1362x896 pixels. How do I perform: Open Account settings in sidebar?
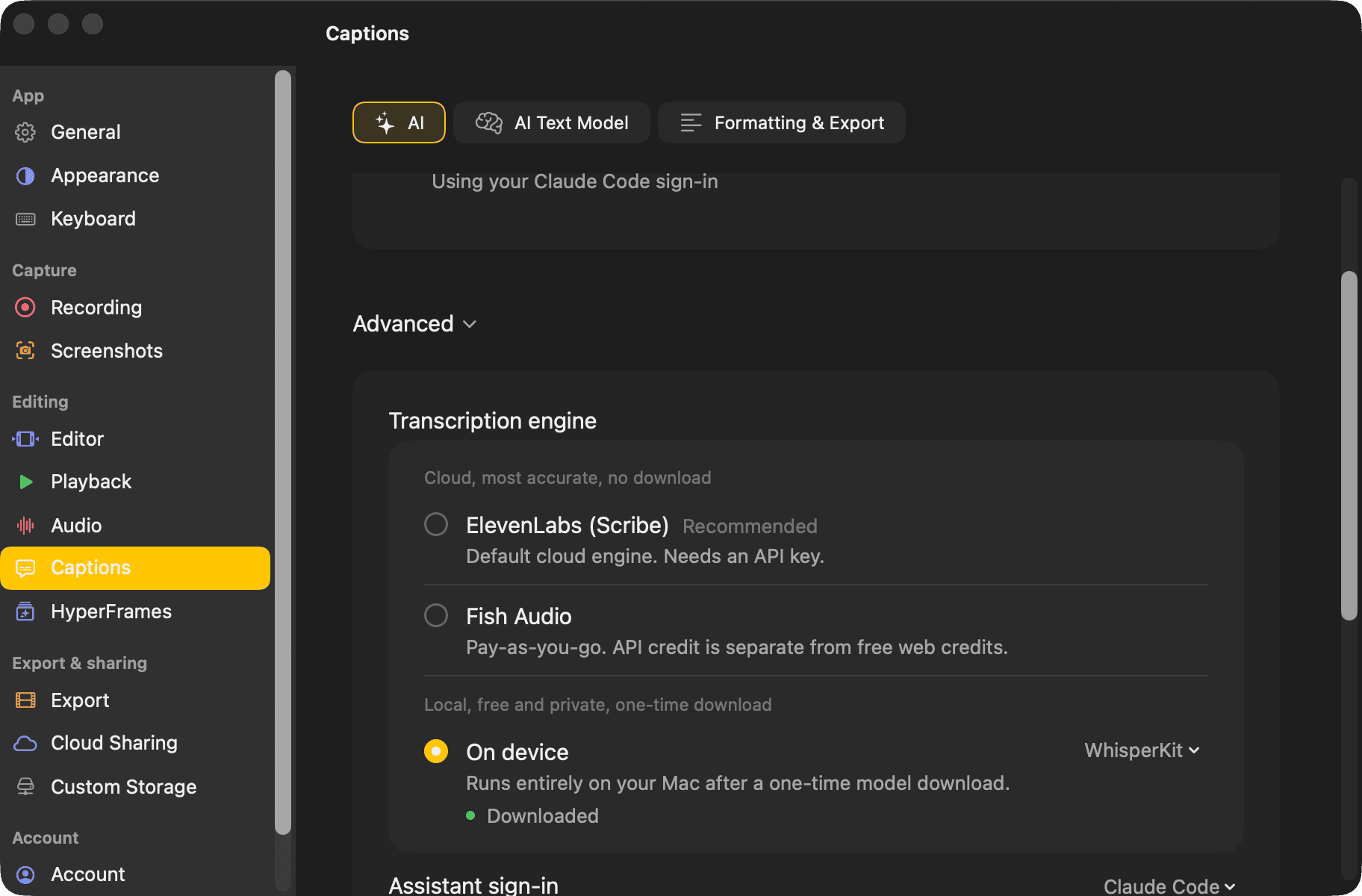(x=135, y=874)
